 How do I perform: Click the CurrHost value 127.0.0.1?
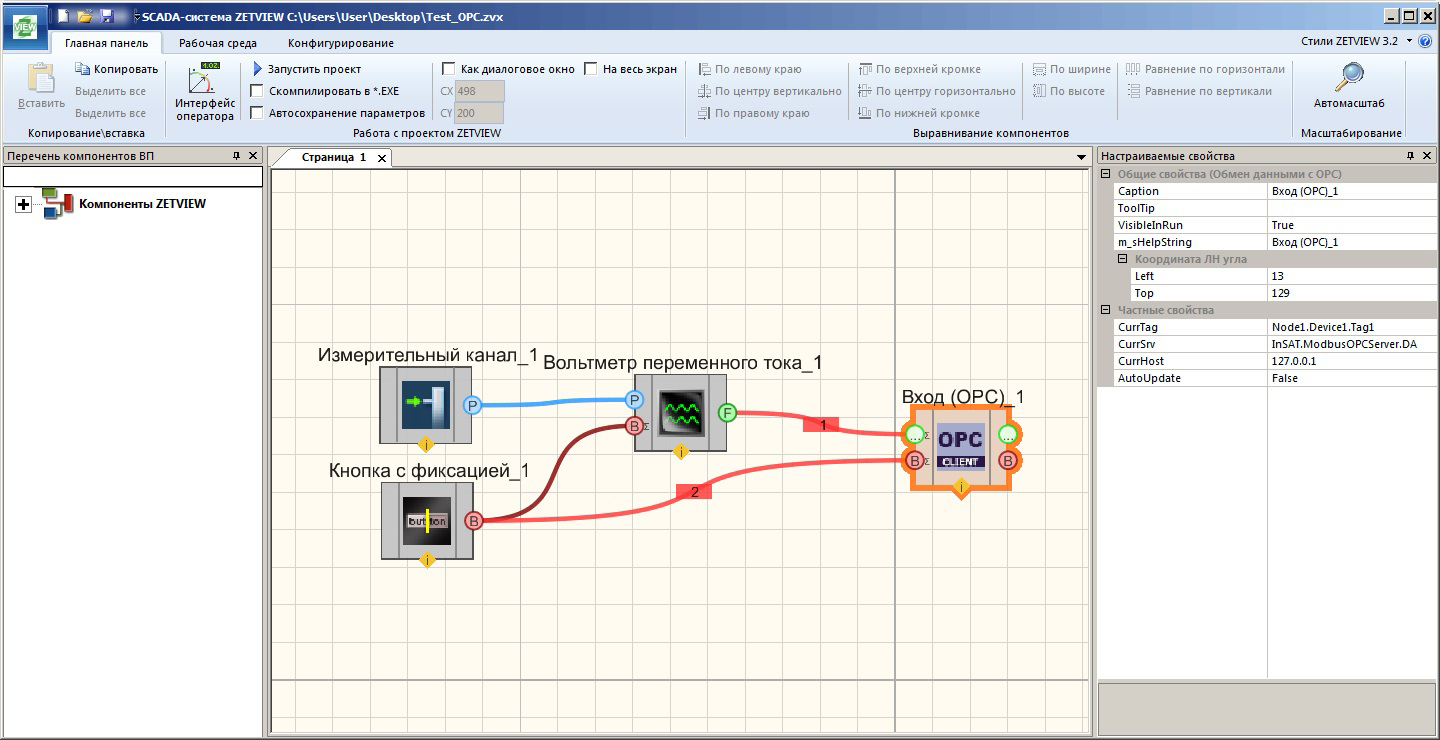[1352, 361]
